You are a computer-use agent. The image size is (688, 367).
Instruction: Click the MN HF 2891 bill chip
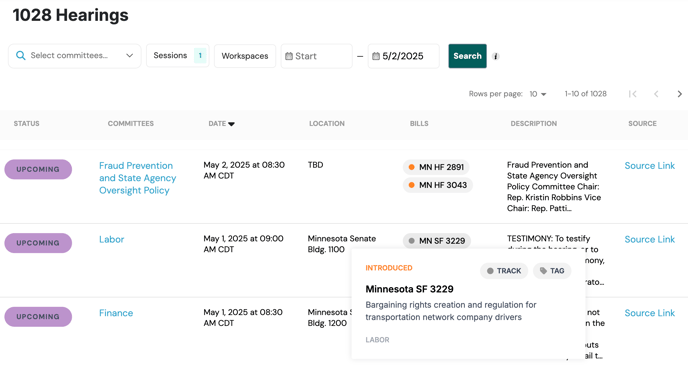click(436, 167)
